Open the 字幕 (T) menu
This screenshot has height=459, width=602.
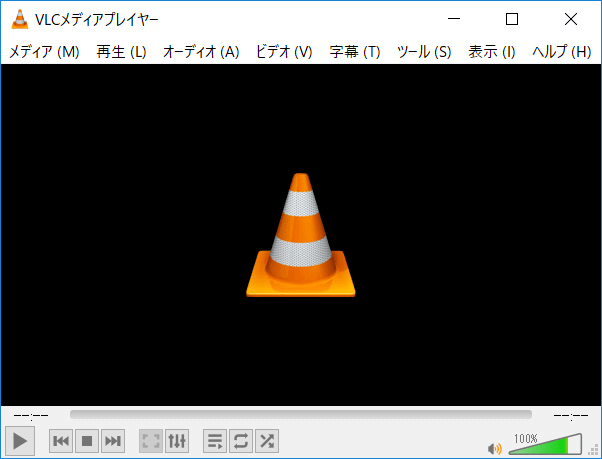point(355,52)
